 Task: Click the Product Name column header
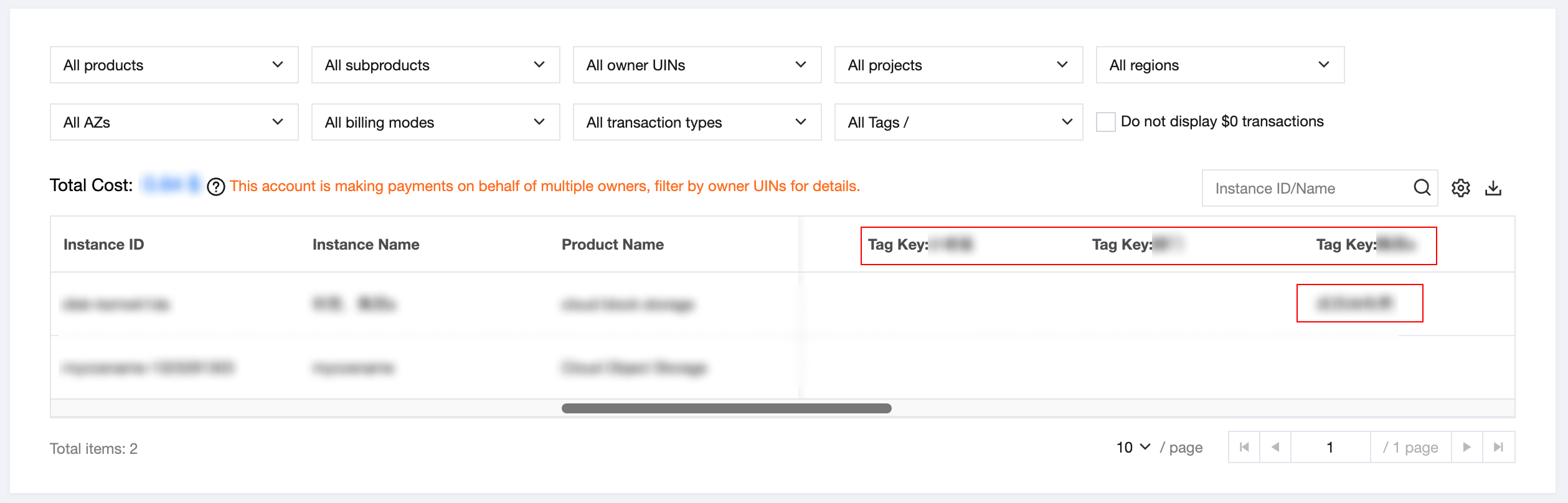click(x=613, y=245)
